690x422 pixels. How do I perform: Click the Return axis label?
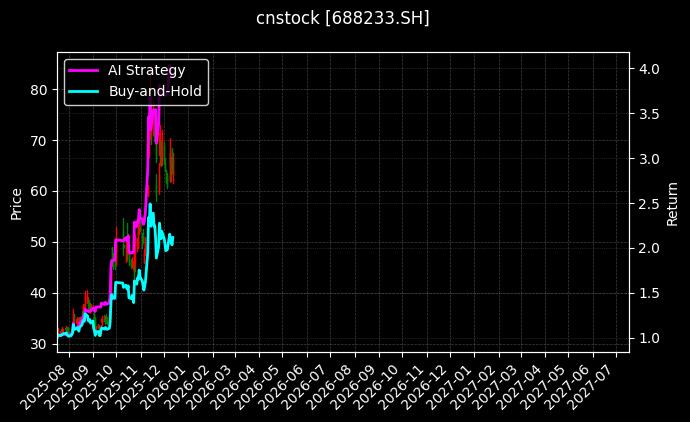(x=673, y=203)
